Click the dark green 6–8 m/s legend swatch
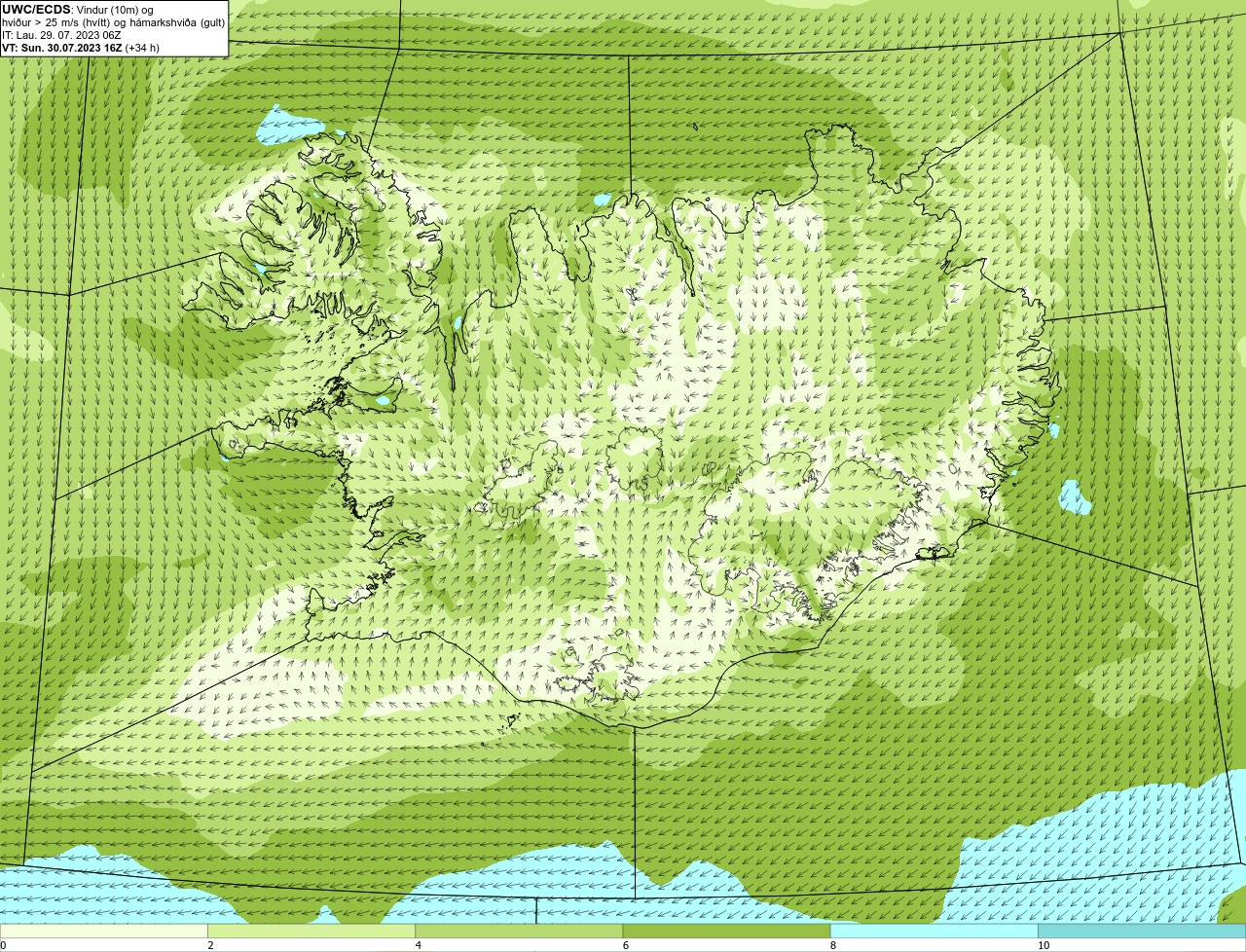 tap(727, 932)
